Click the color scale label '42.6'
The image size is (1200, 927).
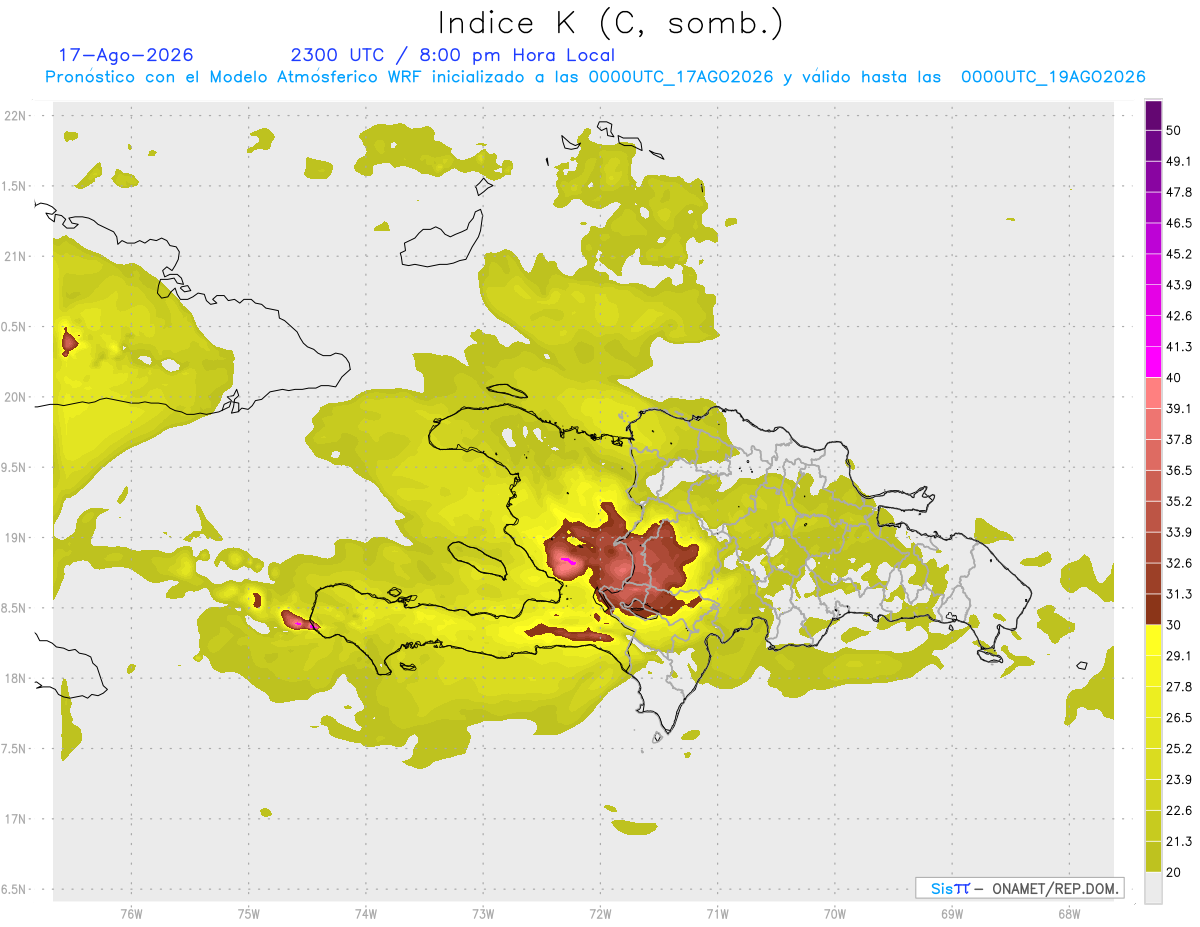(1179, 316)
